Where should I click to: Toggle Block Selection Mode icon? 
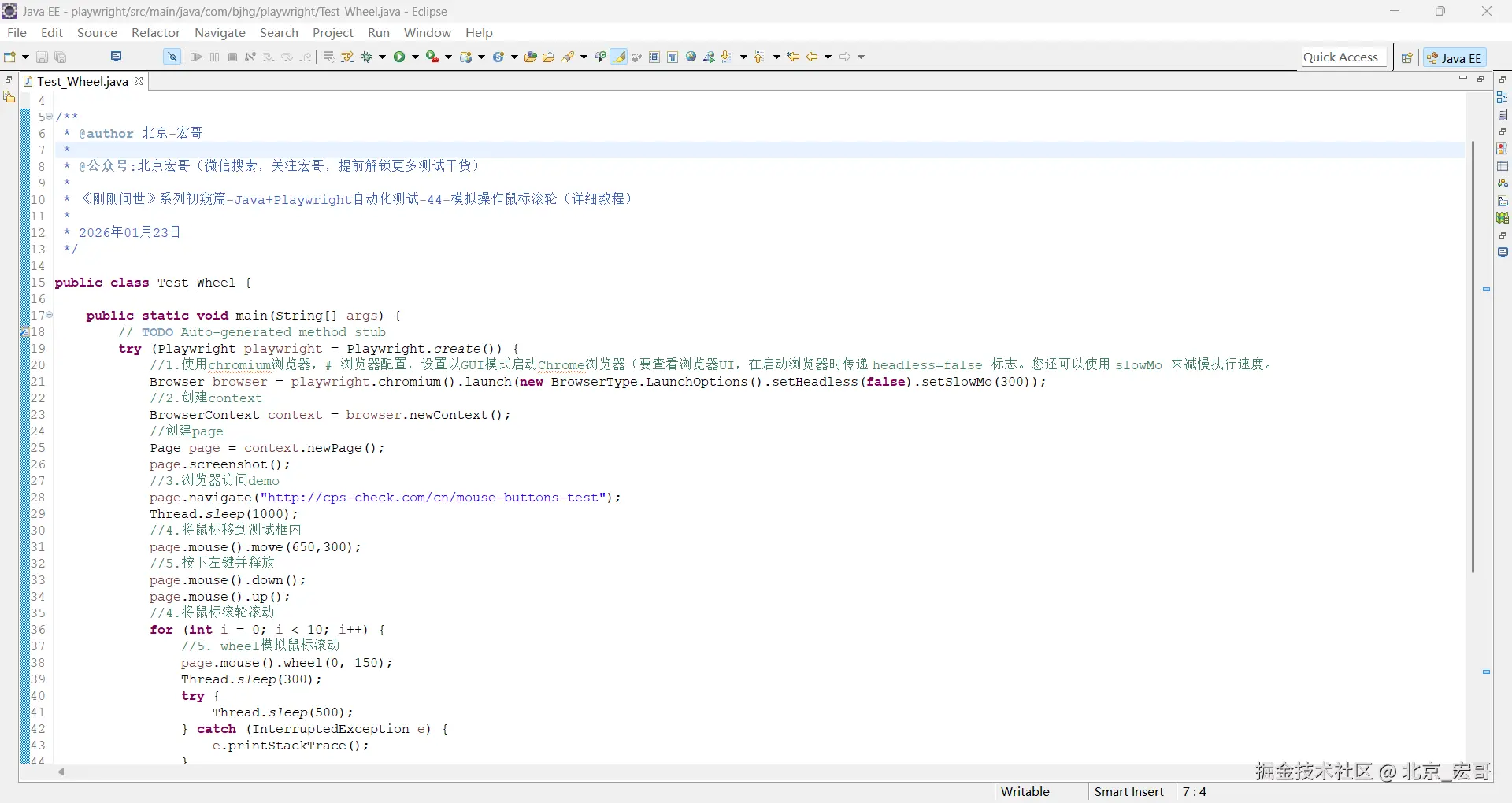click(x=654, y=57)
